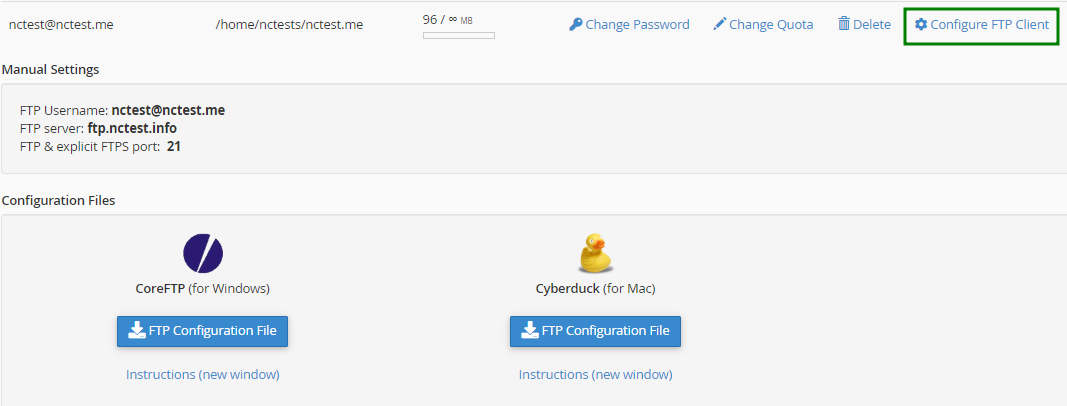Open the Change Password link text
This screenshot has height=406, width=1067.
(637, 24)
